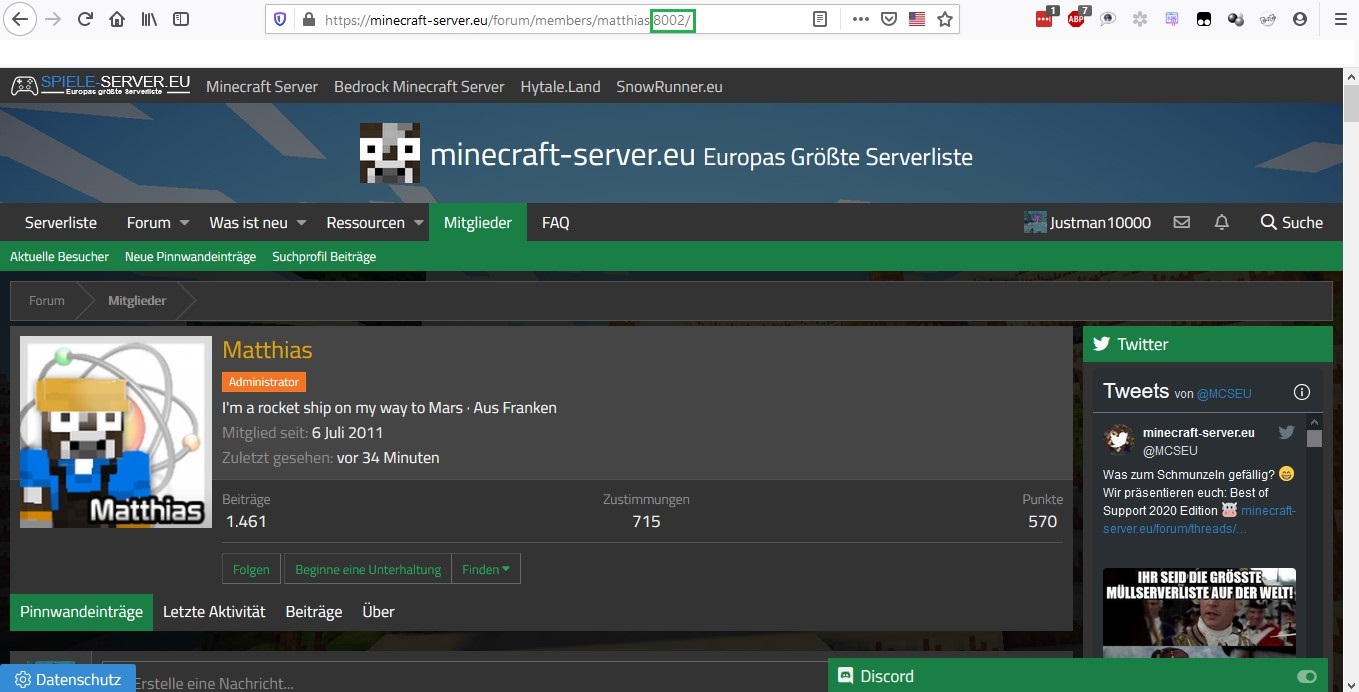This screenshot has width=1359, height=692.
Task: Open Firefox account avatar icon
Action: tap(1299, 19)
